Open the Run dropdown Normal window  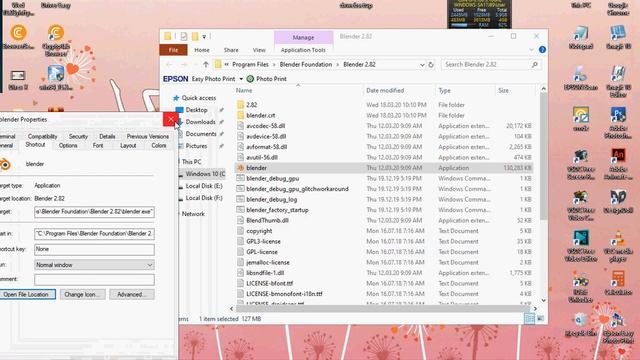click(x=94, y=265)
